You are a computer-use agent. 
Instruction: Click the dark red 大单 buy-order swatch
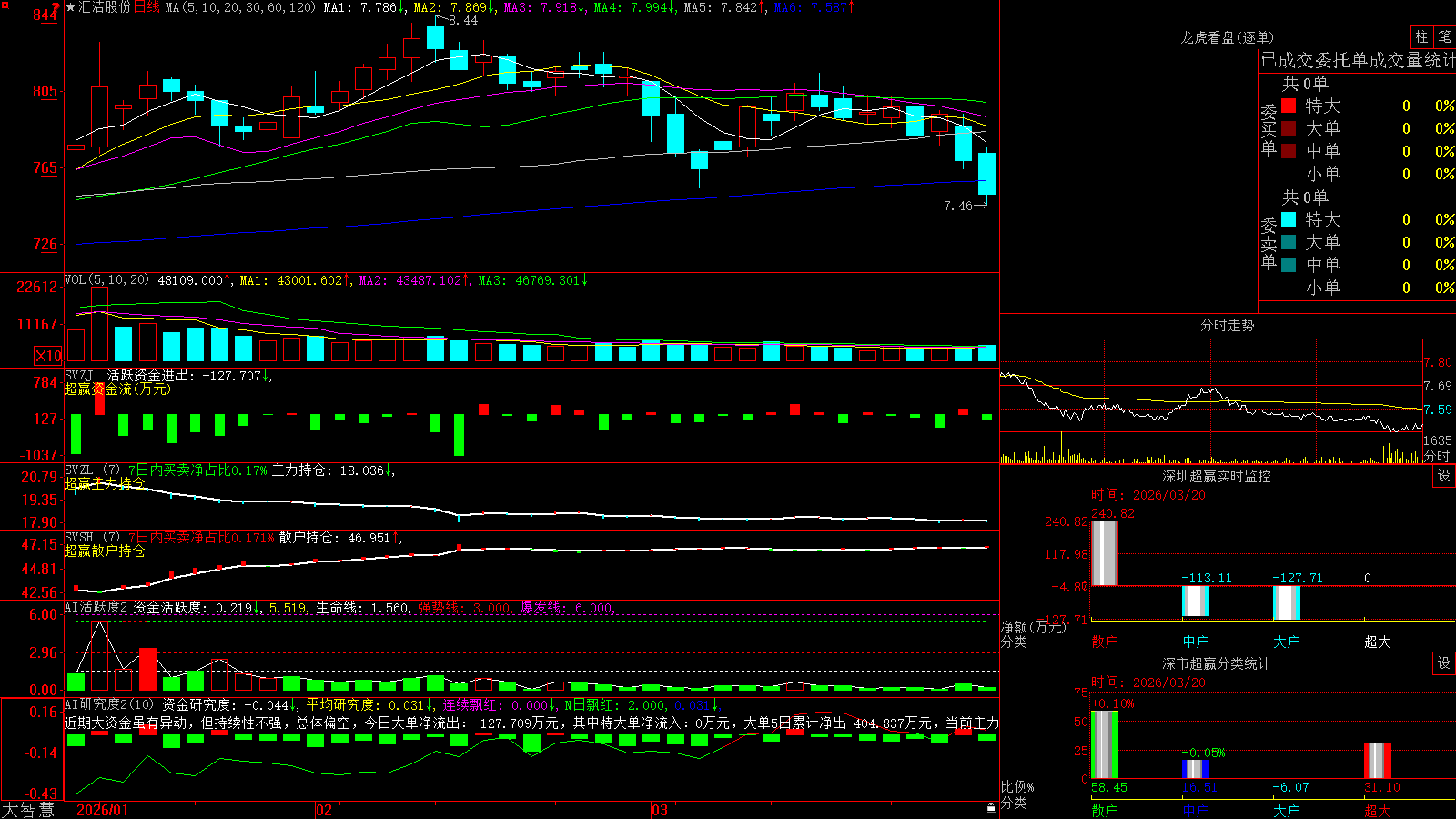click(1289, 128)
